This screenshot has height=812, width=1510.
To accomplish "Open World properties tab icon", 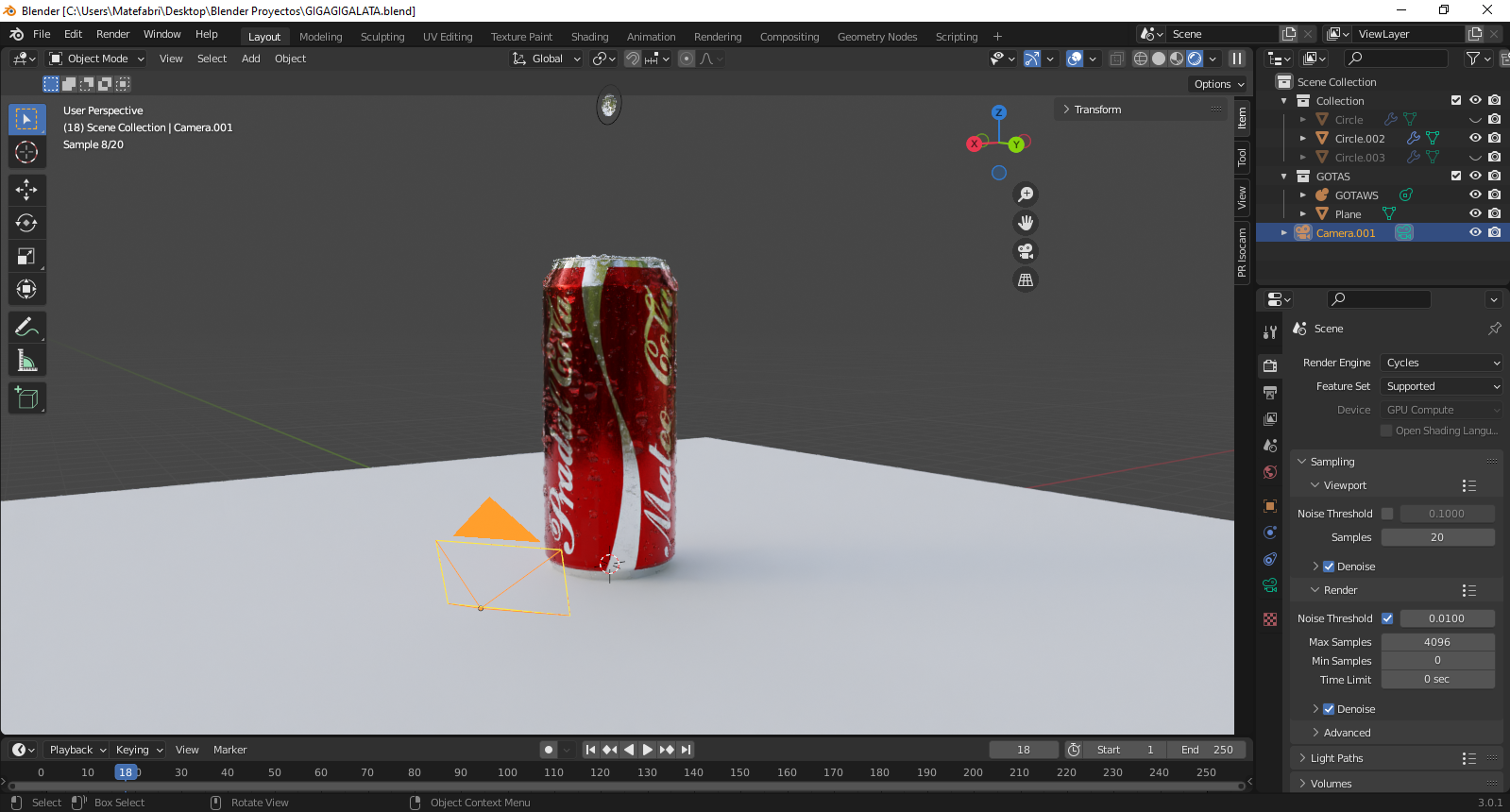I will point(1270,472).
